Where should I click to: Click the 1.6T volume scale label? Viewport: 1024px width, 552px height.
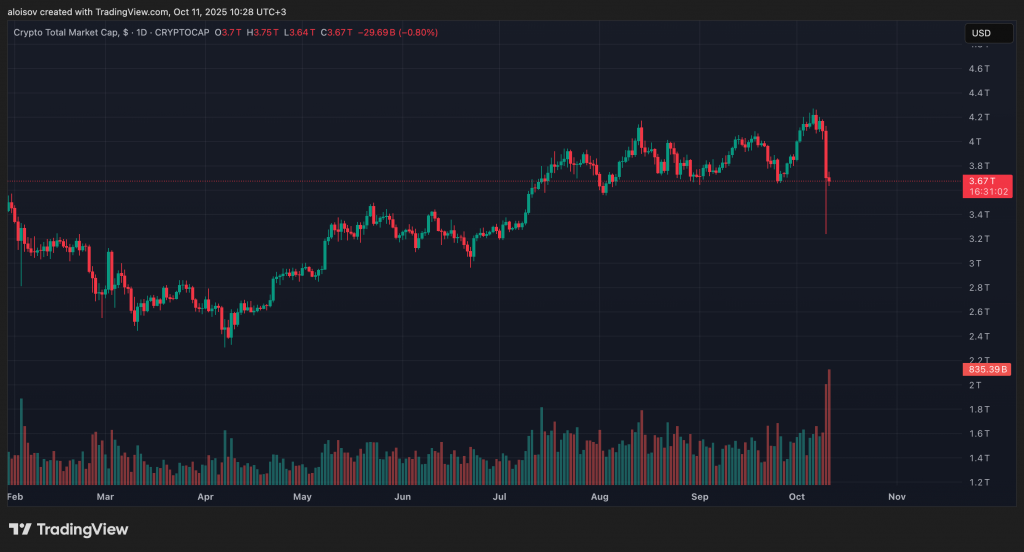pos(978,433)
